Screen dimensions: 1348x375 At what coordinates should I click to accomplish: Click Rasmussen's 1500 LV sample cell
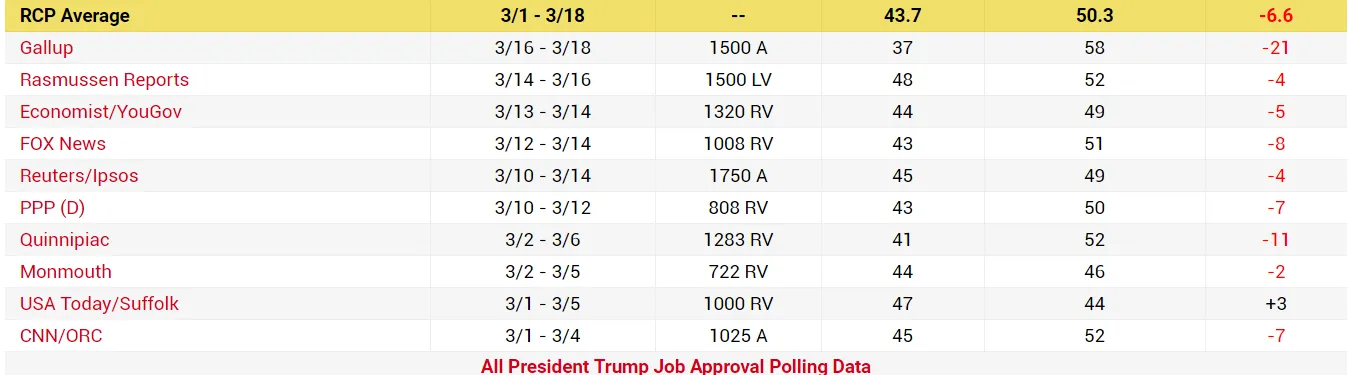click(x=738, y=80)
